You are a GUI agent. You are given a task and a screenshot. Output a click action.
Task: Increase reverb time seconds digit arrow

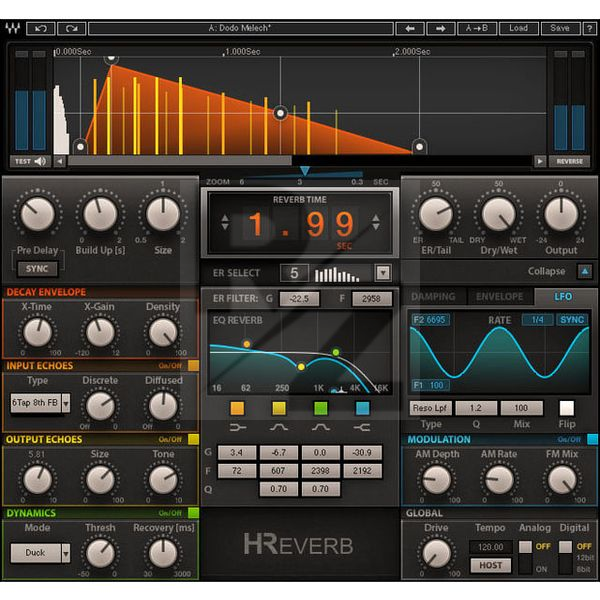225,217
